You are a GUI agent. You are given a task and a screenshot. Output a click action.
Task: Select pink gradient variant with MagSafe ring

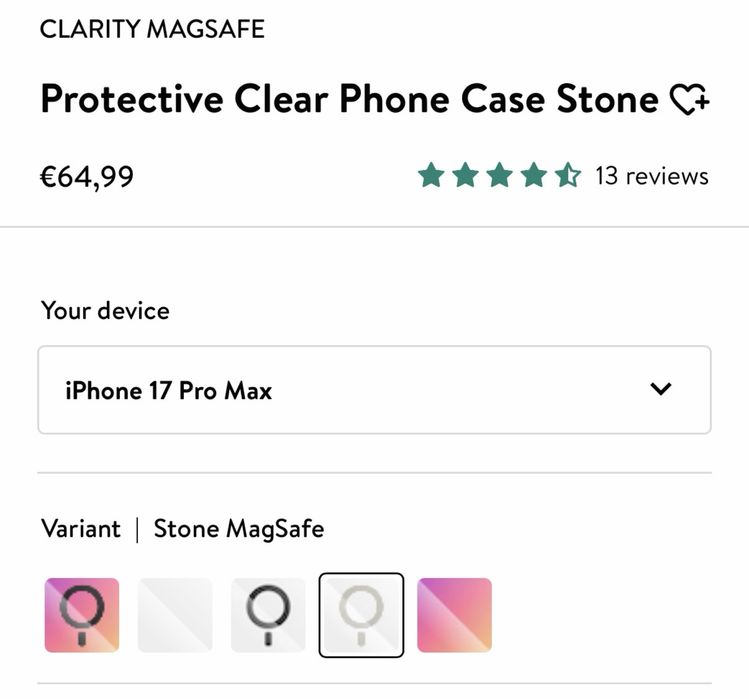82,615
